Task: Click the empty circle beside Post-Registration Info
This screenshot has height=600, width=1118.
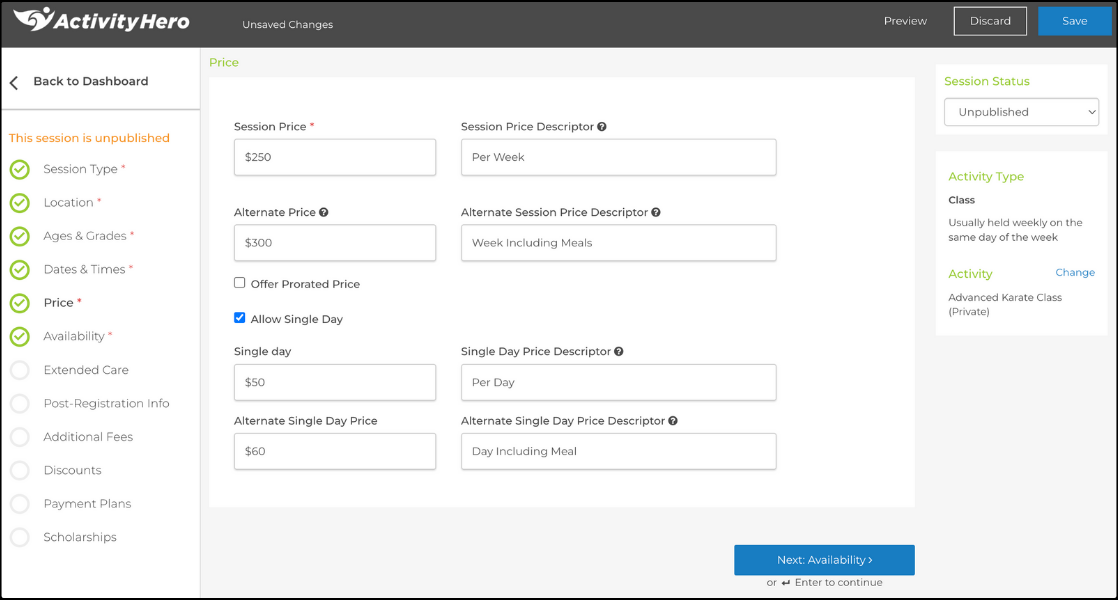Action: coord(20,403)
